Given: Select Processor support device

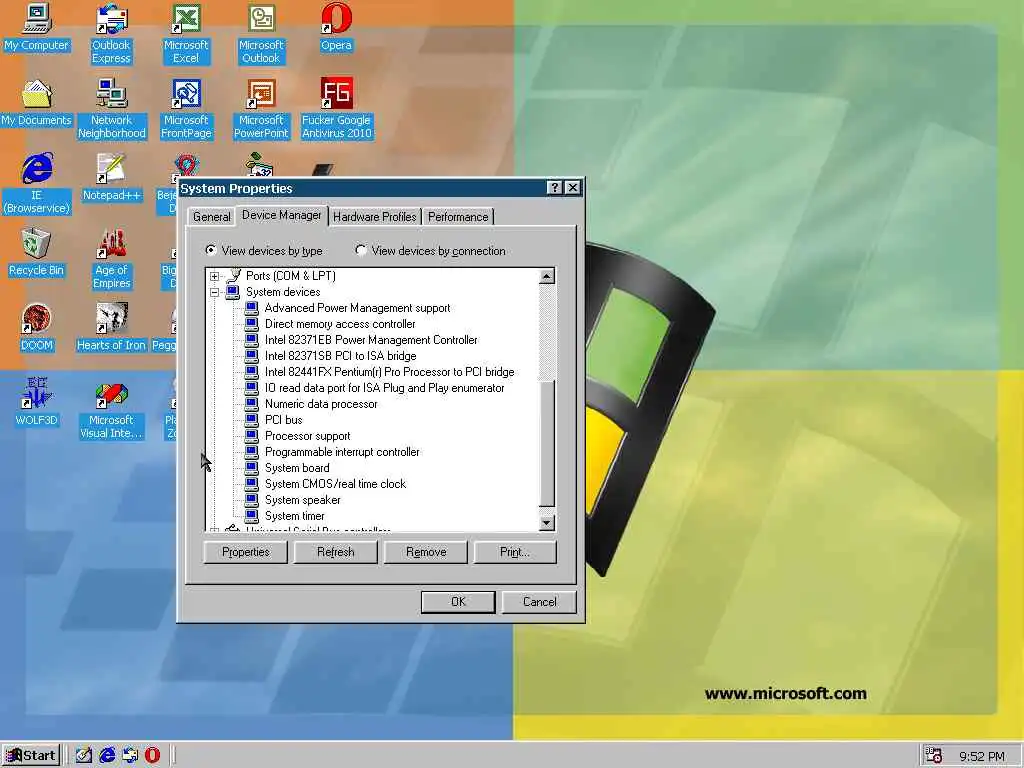Looking at the screenshot, I should (x=308, y=436).
